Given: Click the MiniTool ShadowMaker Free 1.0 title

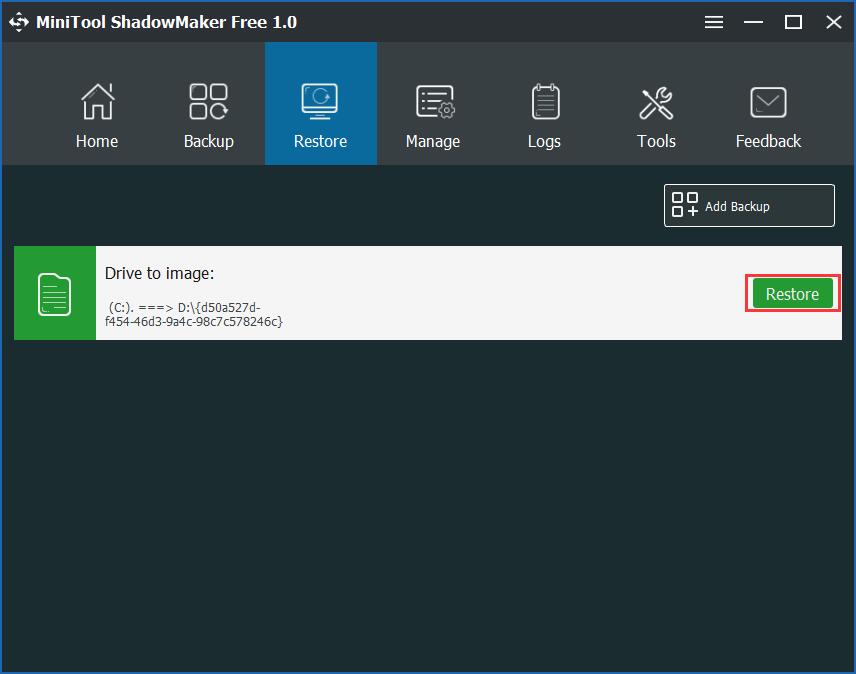Looking at the screenshot, I should point(167,22).
